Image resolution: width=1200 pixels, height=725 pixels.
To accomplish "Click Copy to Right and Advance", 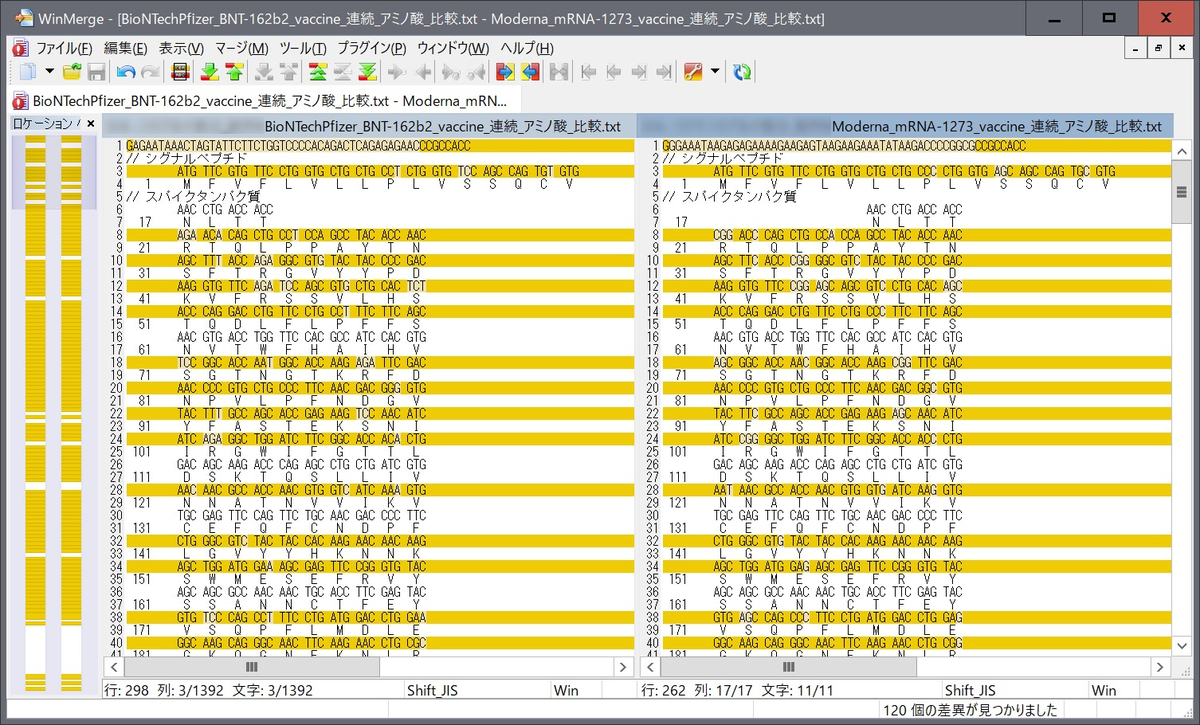I will (451, 72).
